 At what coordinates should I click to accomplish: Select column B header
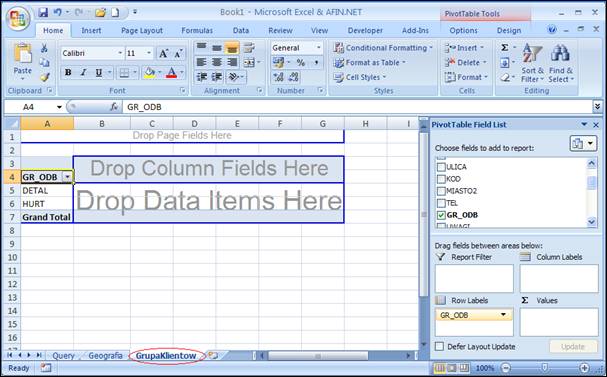(102, 123)
